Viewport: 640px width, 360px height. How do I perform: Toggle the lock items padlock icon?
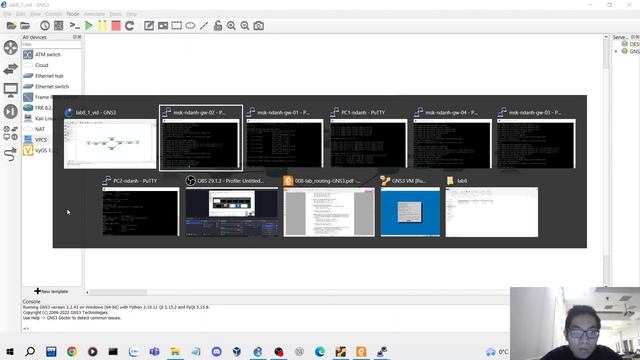[x=218, y=26]
